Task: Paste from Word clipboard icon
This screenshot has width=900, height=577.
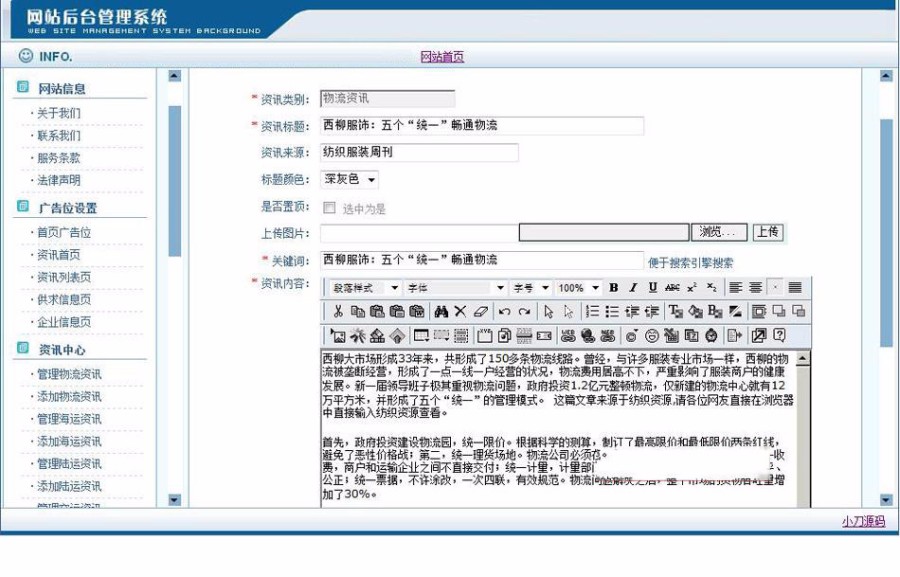Action: tap(417, 312)
